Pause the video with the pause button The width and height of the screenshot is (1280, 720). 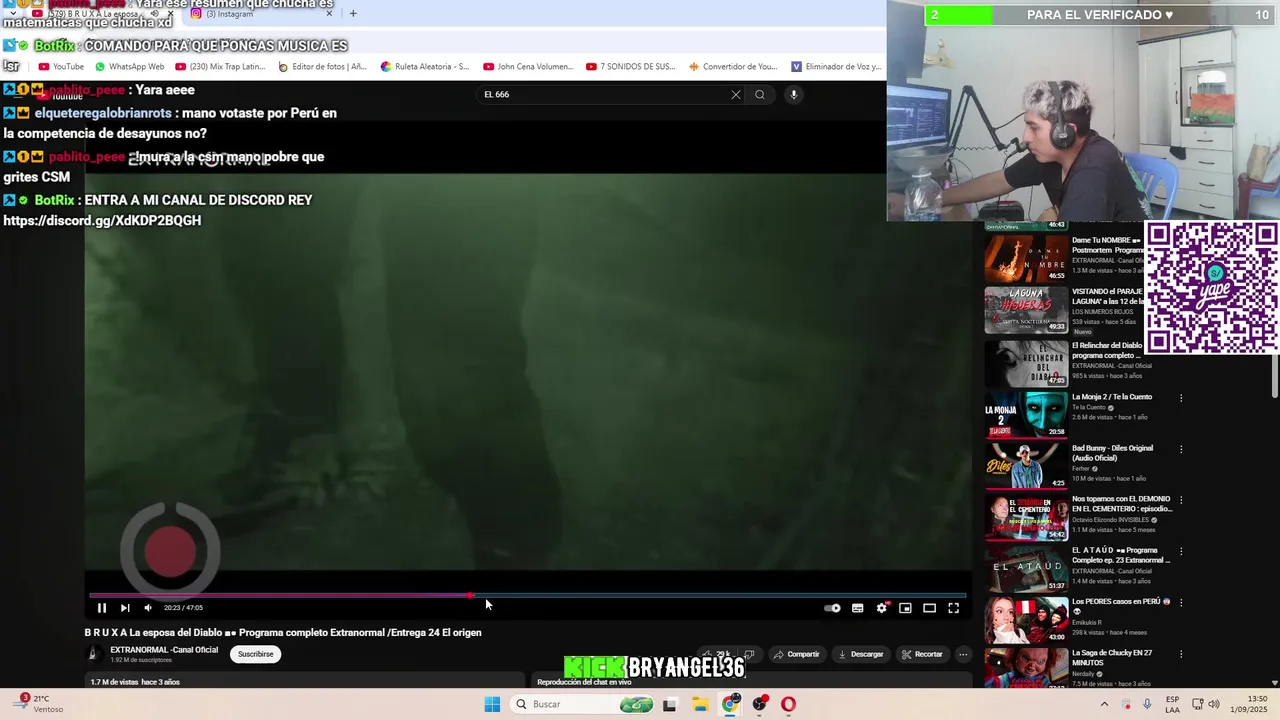pos(101,608)
